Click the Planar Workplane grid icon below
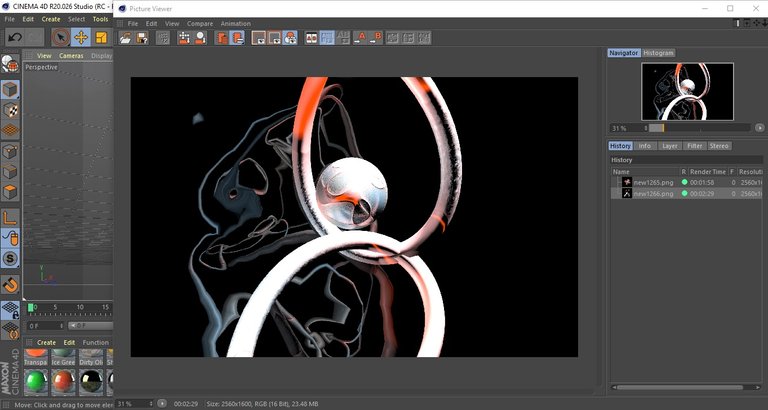 10,331
